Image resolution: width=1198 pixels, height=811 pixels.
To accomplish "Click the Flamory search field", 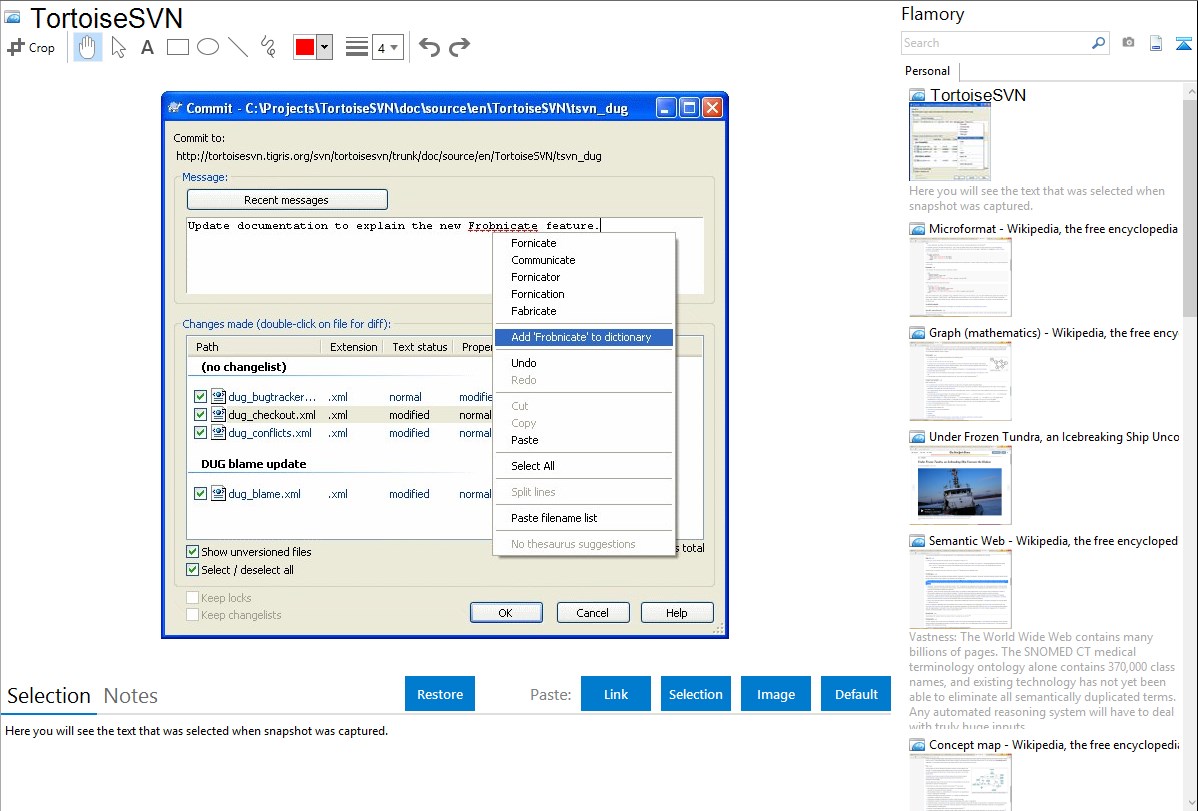I will pos(995,43).
